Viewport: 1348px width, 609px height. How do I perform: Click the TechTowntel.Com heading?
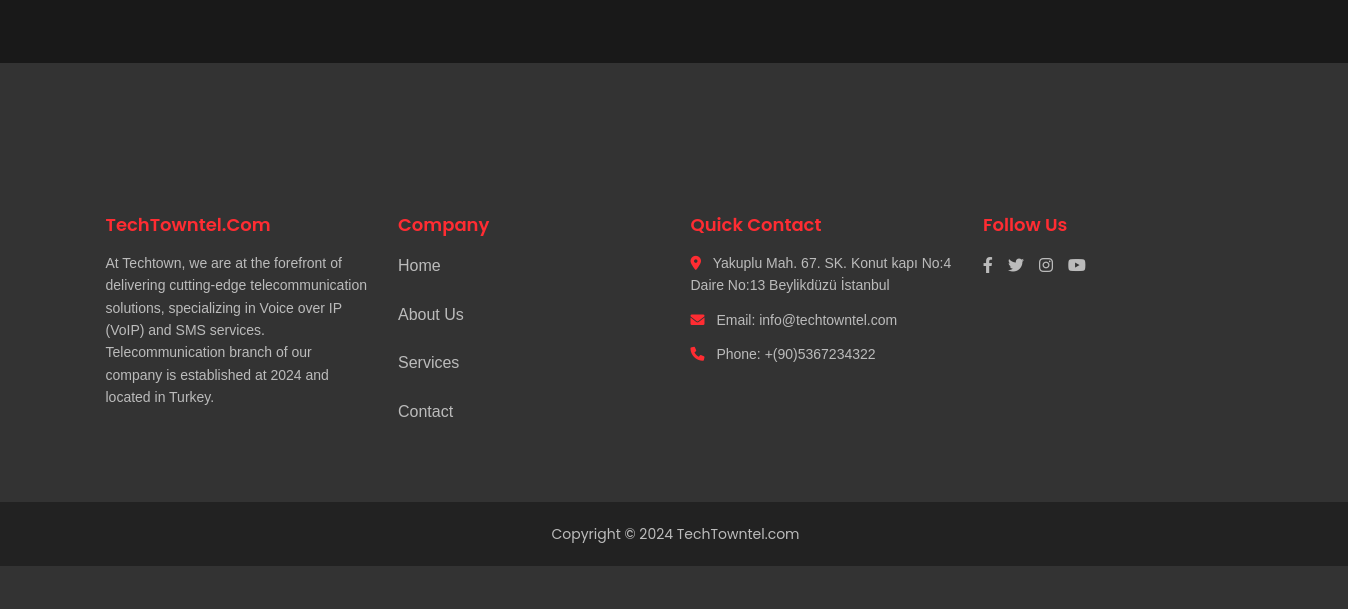pos(188,225)
